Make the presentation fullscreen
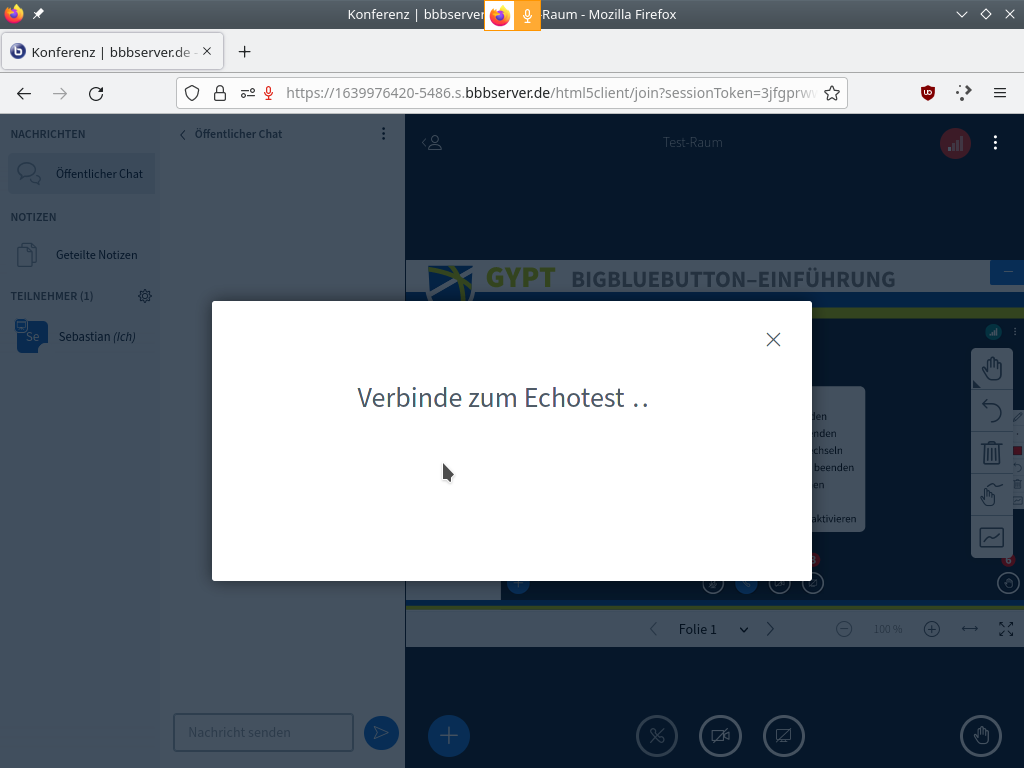The height and width of the screenshot is (768, 1024). 1006,629
